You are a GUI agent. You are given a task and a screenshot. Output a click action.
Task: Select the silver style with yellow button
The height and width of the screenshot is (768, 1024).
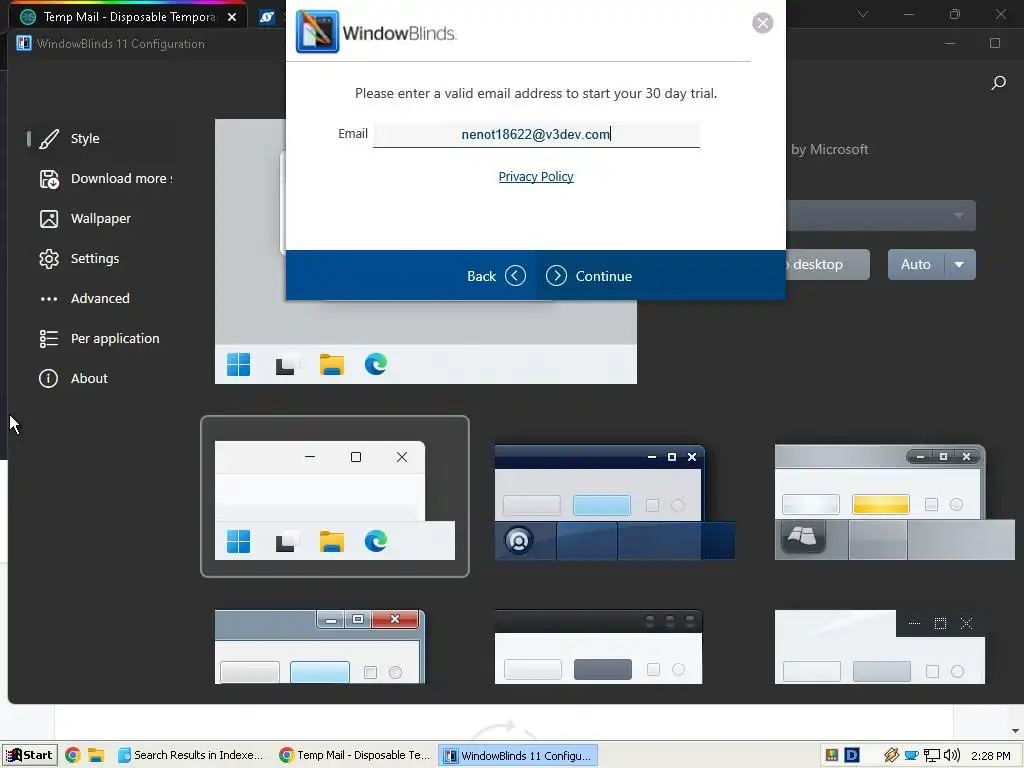[x=894, y=502]
